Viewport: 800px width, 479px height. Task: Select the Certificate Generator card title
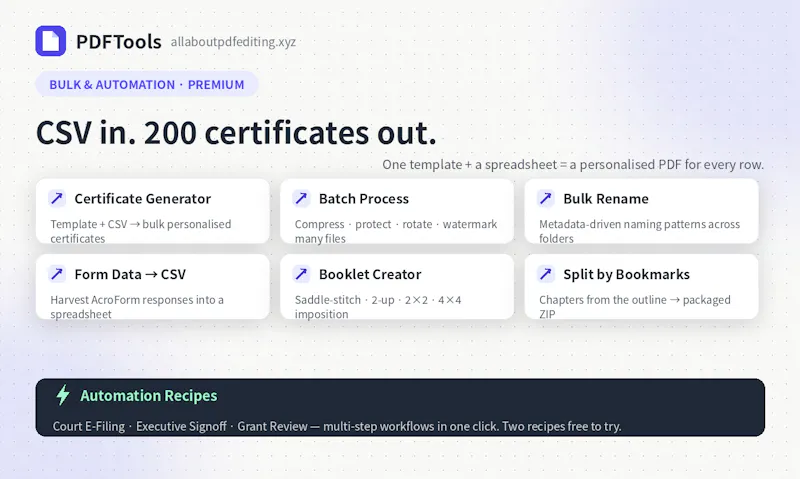tap(142, 198)
